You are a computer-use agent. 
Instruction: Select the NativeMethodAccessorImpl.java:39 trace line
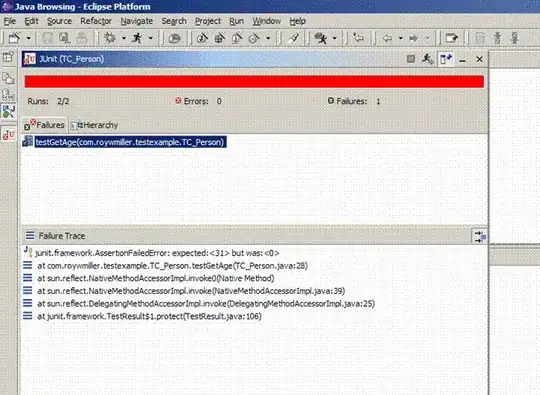coord(191,291)
